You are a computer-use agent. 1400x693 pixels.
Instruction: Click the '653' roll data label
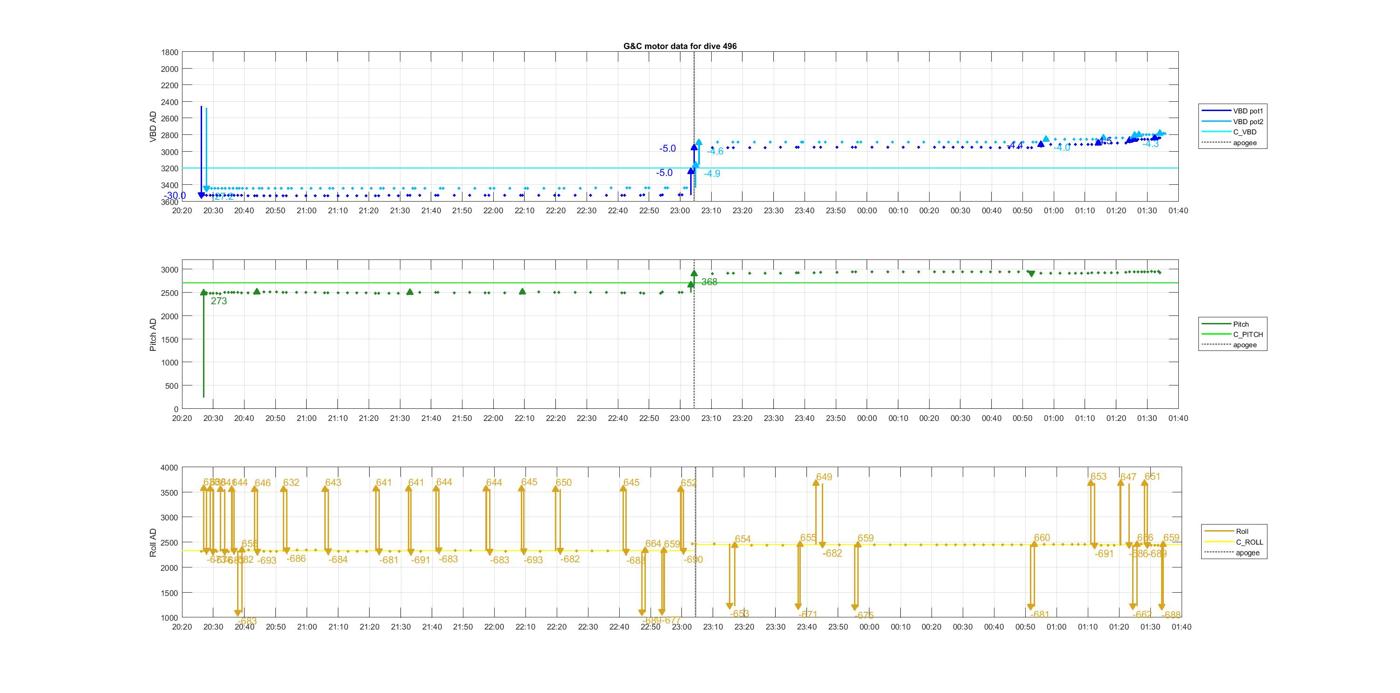tap(1099, 477)
